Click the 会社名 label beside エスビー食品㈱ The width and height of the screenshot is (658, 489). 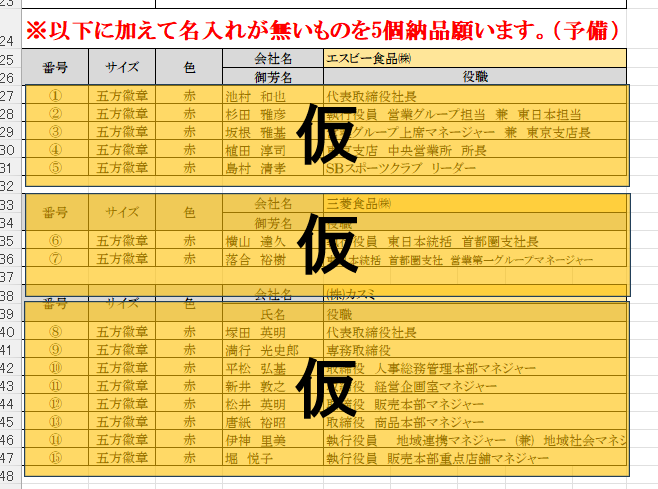273,58
